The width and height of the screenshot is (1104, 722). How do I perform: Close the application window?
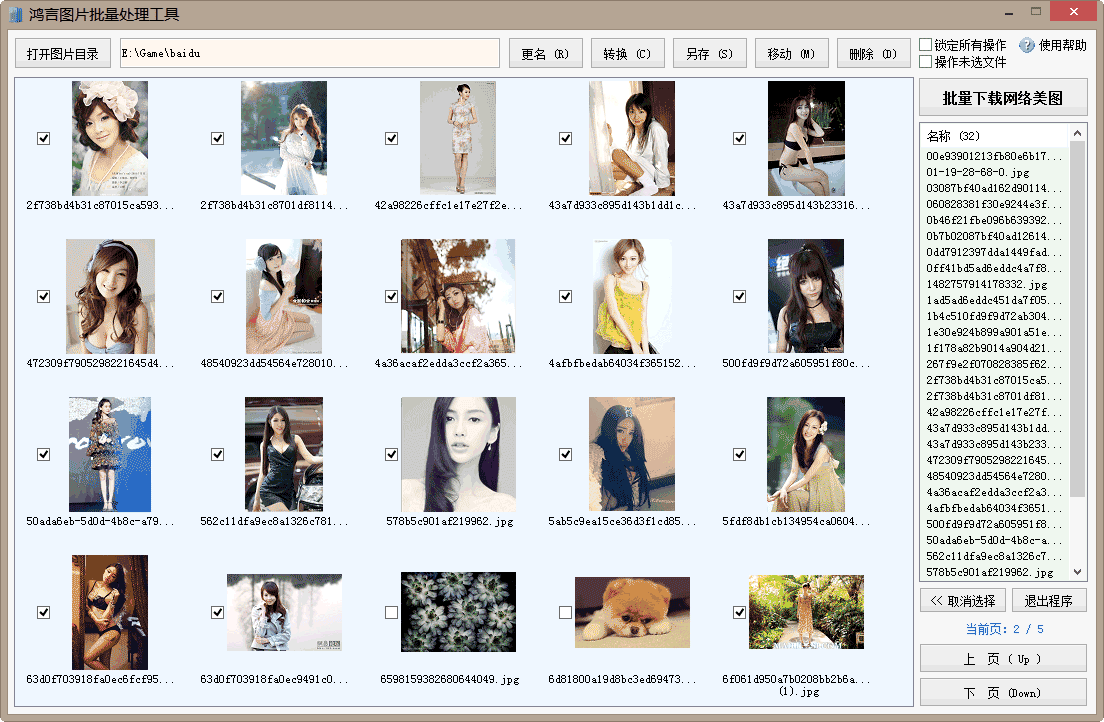(x=1073, y=11)
